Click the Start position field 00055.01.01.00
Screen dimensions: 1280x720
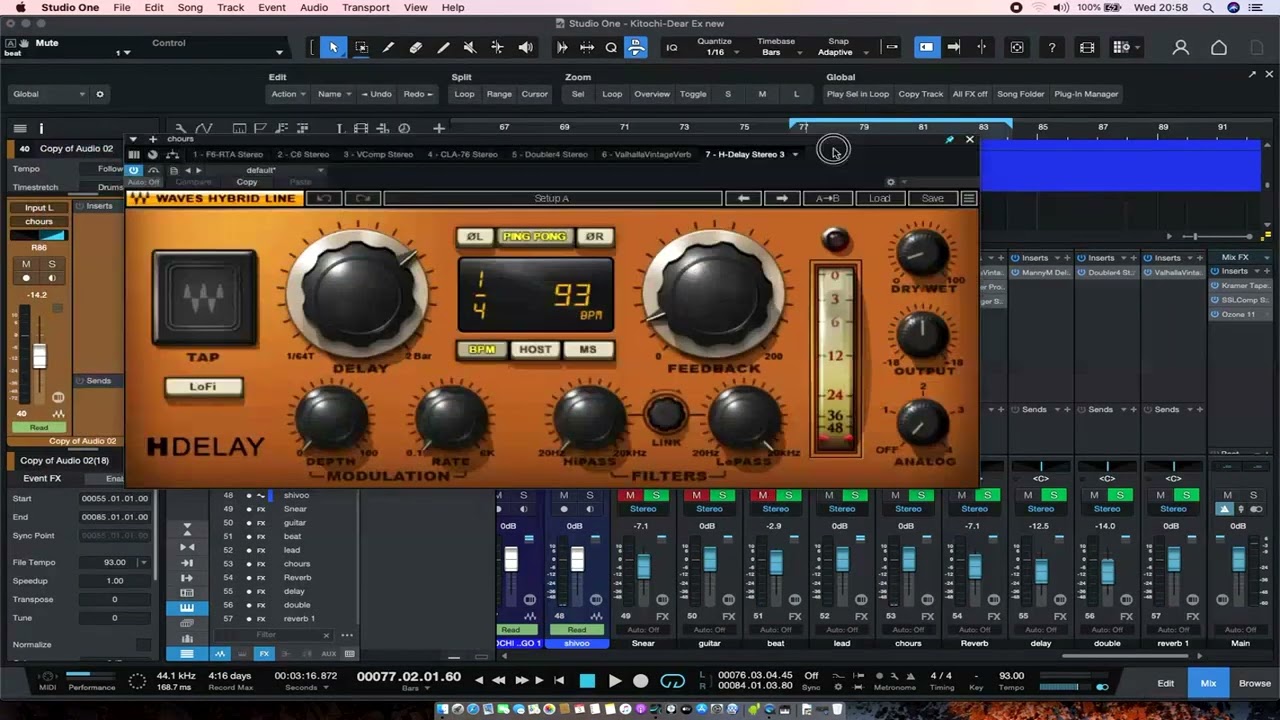tap(114, 499)
